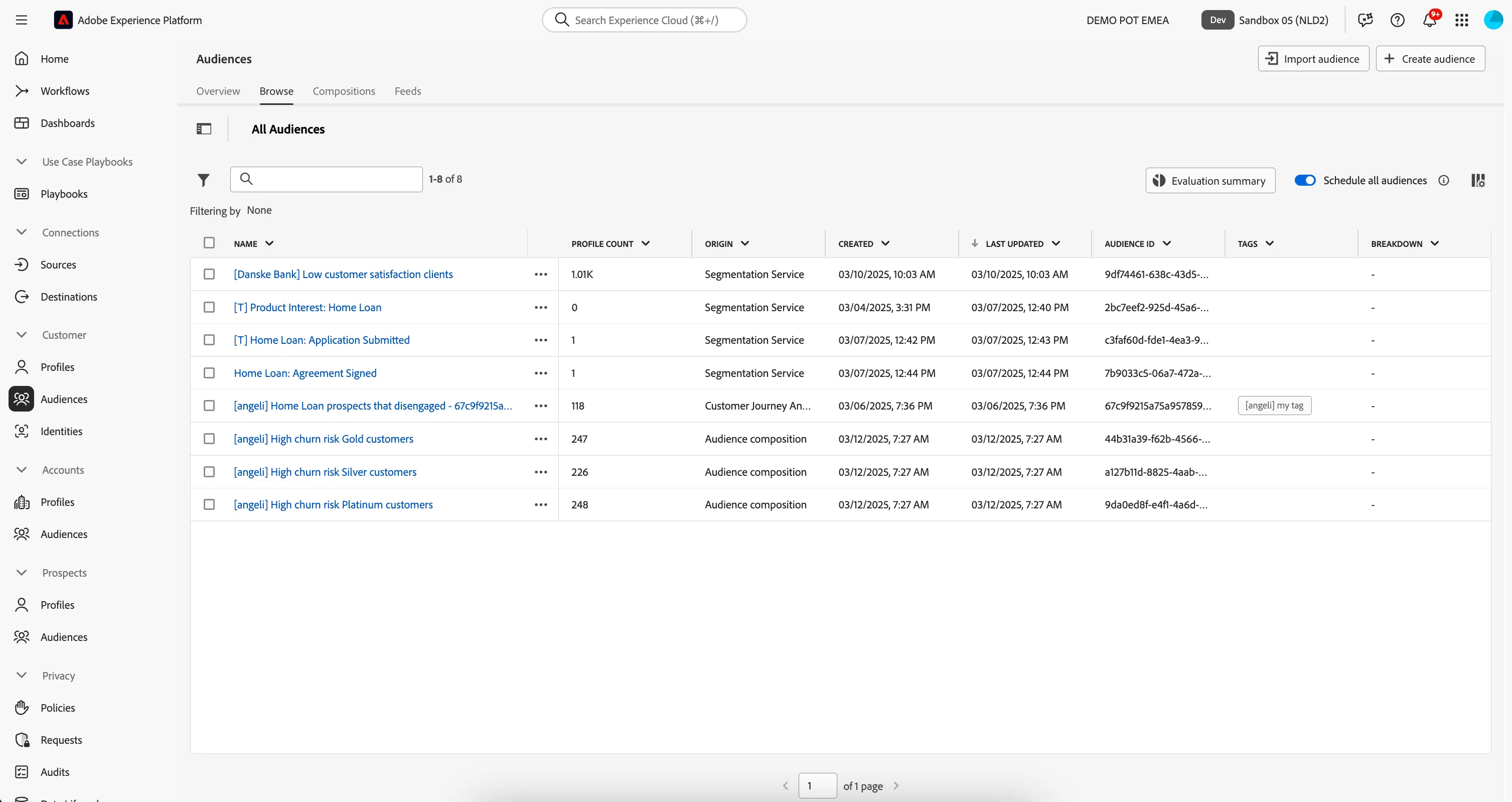Open the Profile Count column dropdown
Viewport: 1512px width, 802px height.
point(646,243)
